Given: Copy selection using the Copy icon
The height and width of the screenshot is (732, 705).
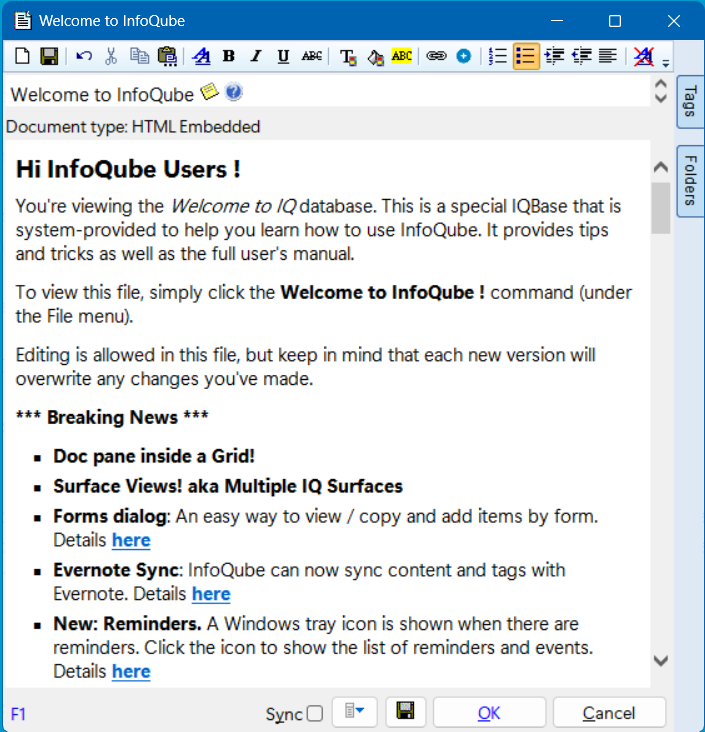Looking at the screenshot, I should (x=139, y=56).
